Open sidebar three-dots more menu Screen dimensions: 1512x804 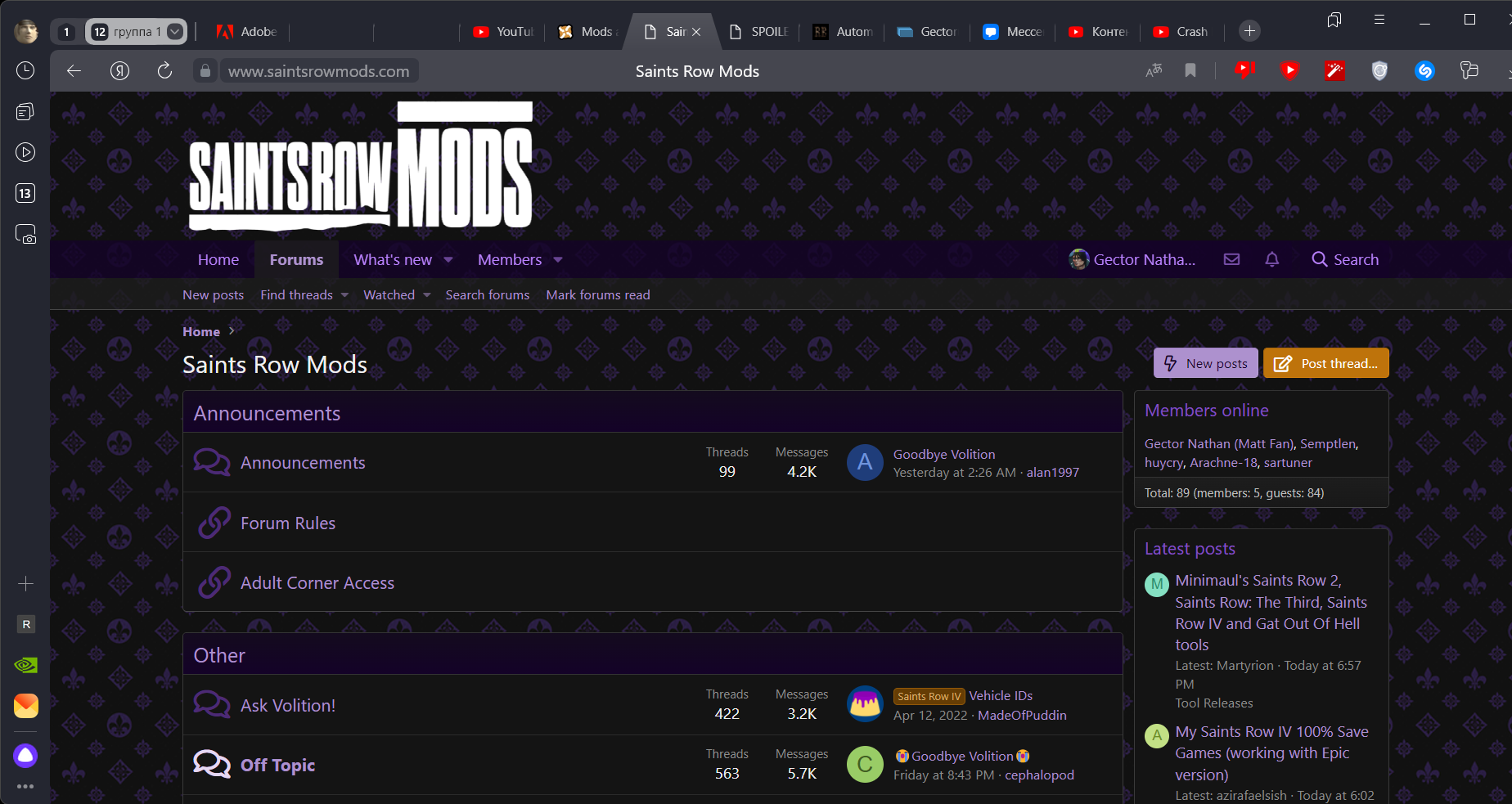click(25, 786)
